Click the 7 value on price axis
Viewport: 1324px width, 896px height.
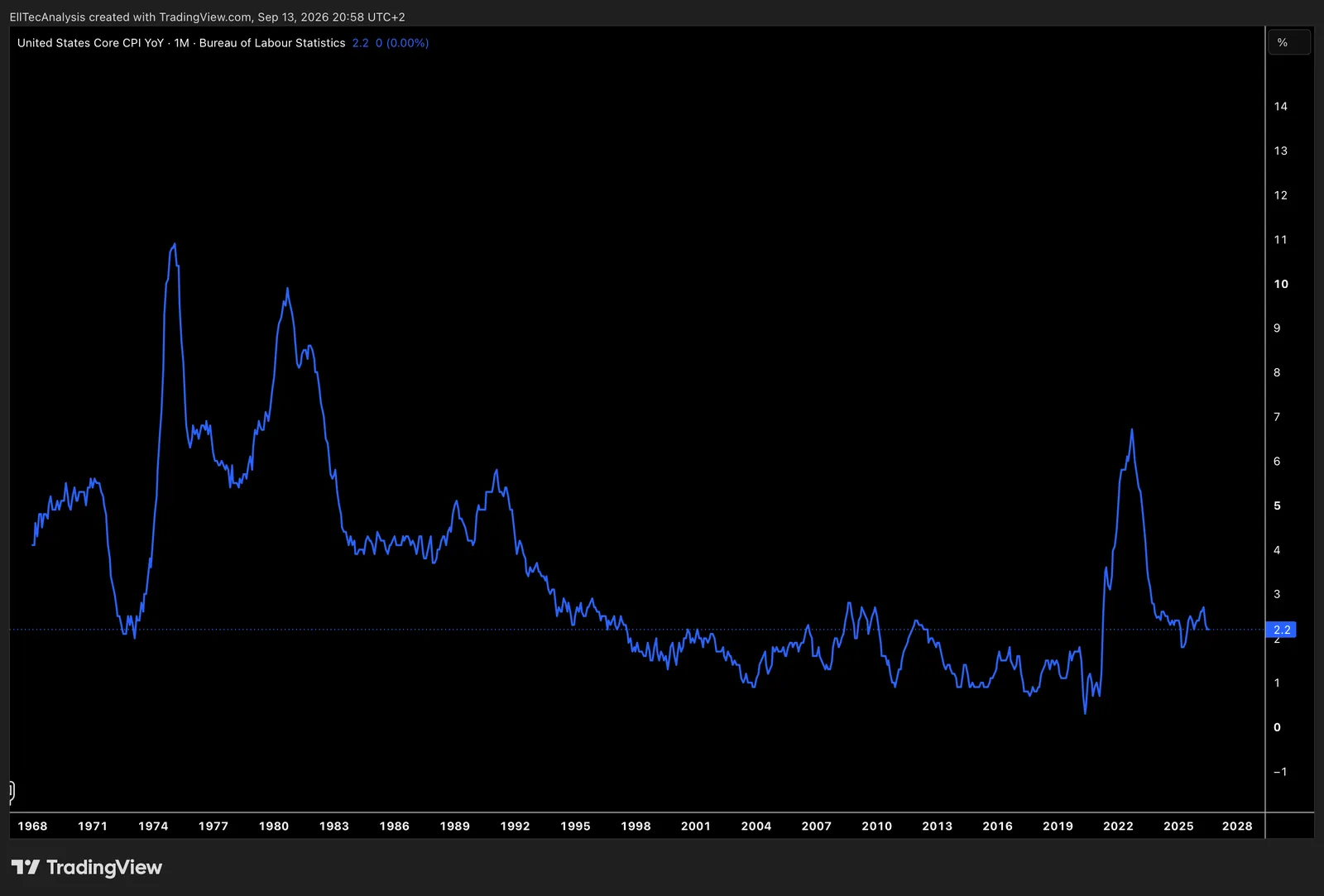[x=1277, y=417]
